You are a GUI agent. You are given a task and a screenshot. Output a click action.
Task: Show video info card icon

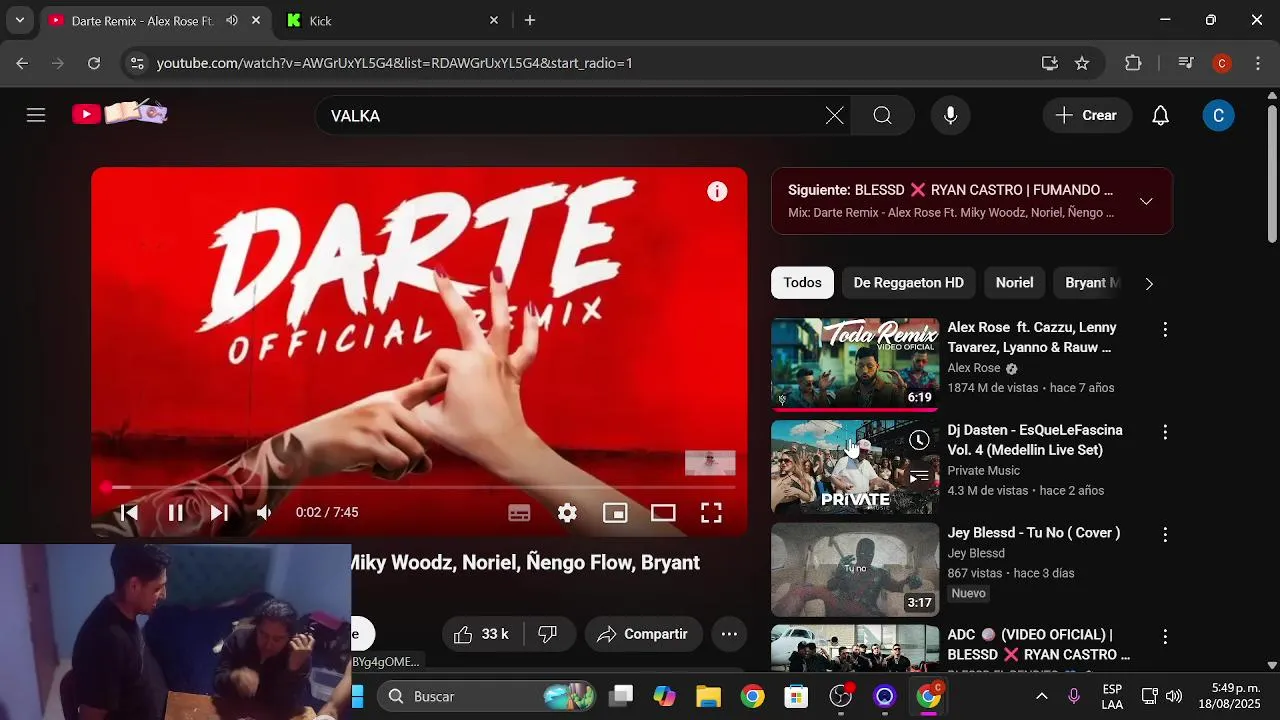tap(717, 192)
